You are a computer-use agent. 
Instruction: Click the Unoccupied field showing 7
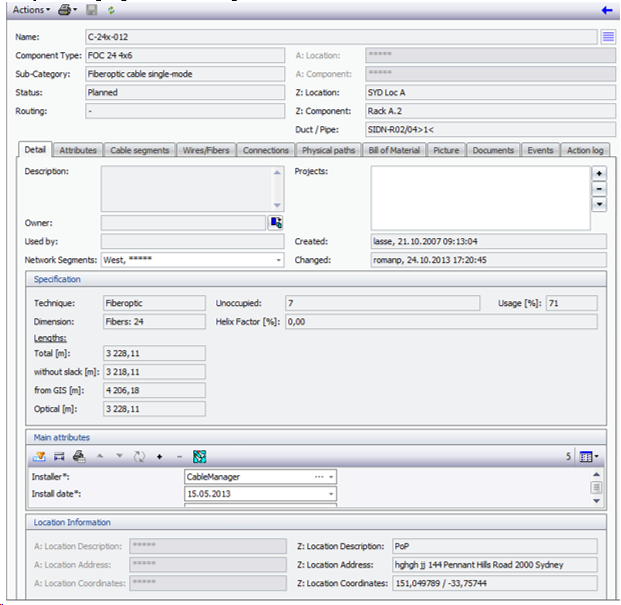[x=383, y=303]
